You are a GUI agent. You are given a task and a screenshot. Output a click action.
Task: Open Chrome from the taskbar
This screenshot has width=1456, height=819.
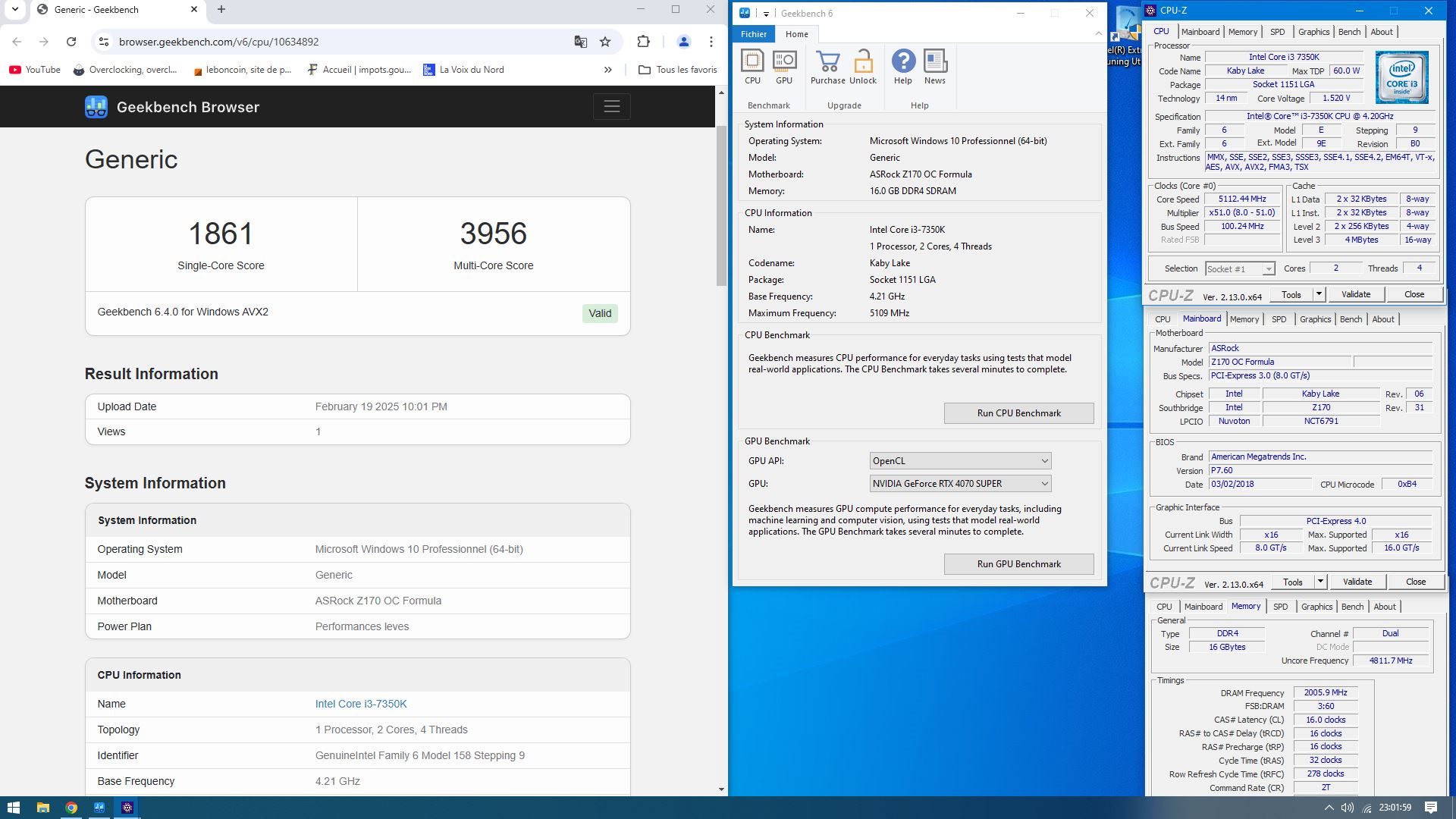tap(71, 808)
